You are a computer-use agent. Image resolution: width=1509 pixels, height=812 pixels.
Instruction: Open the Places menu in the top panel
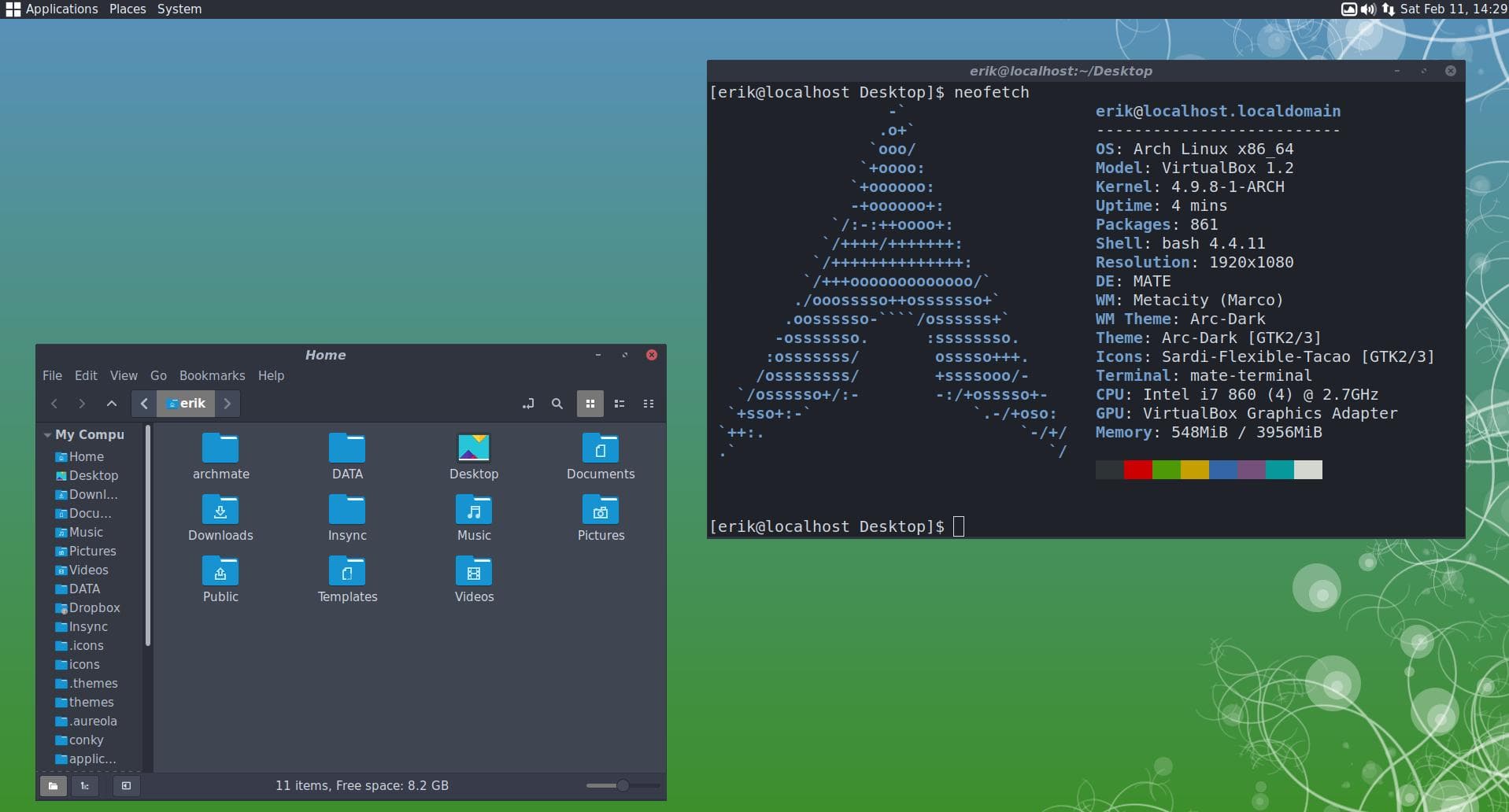point(128,9)
